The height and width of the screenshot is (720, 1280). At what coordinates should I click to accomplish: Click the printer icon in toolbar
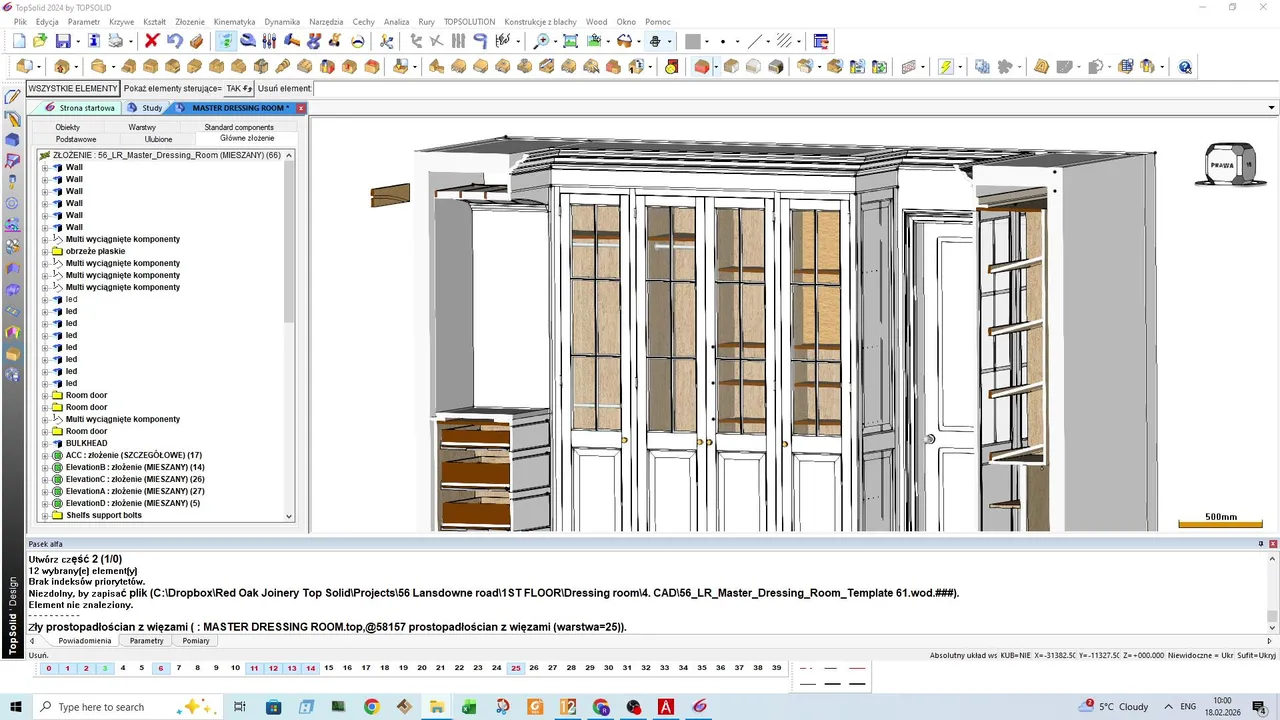(116, 41)
